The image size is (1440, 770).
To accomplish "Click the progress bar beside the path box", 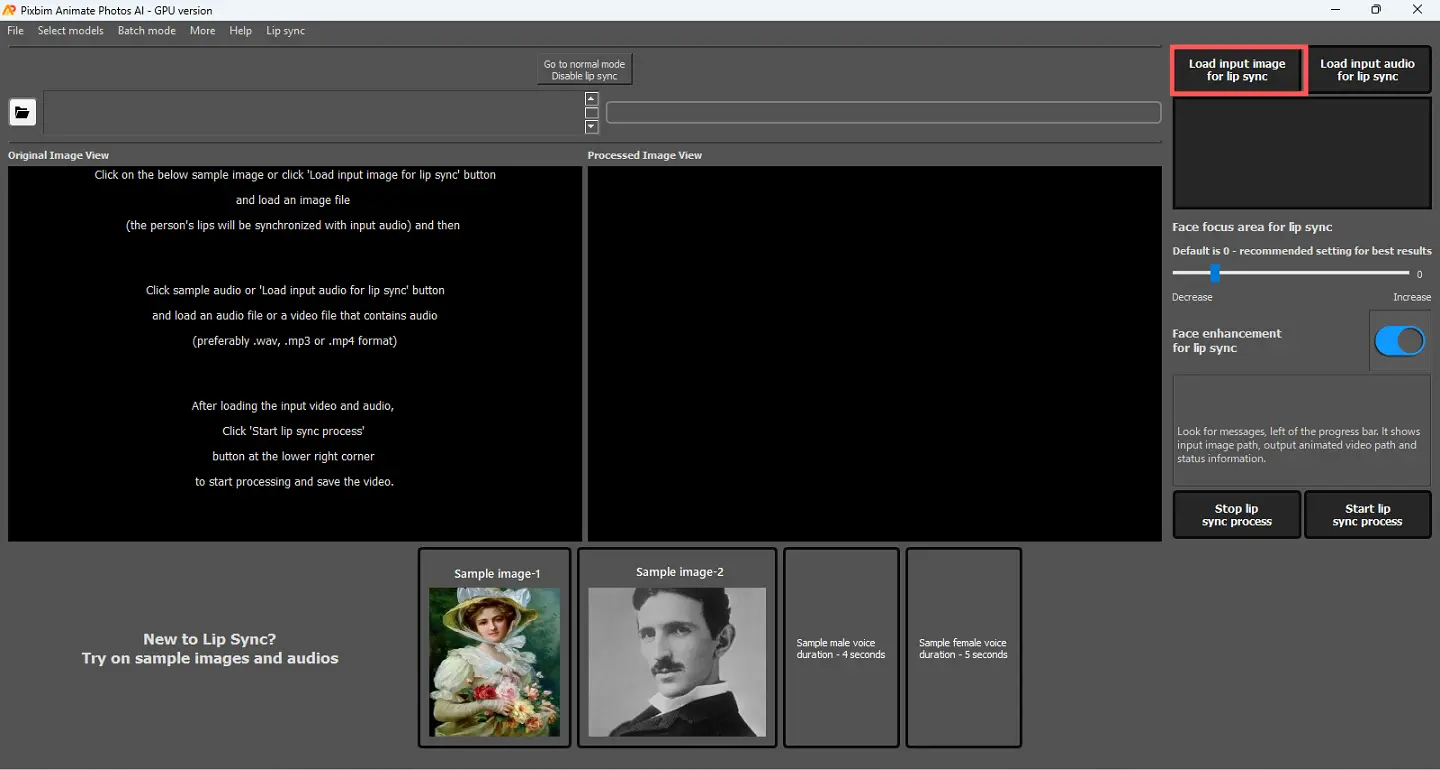I will coord(884,112).
